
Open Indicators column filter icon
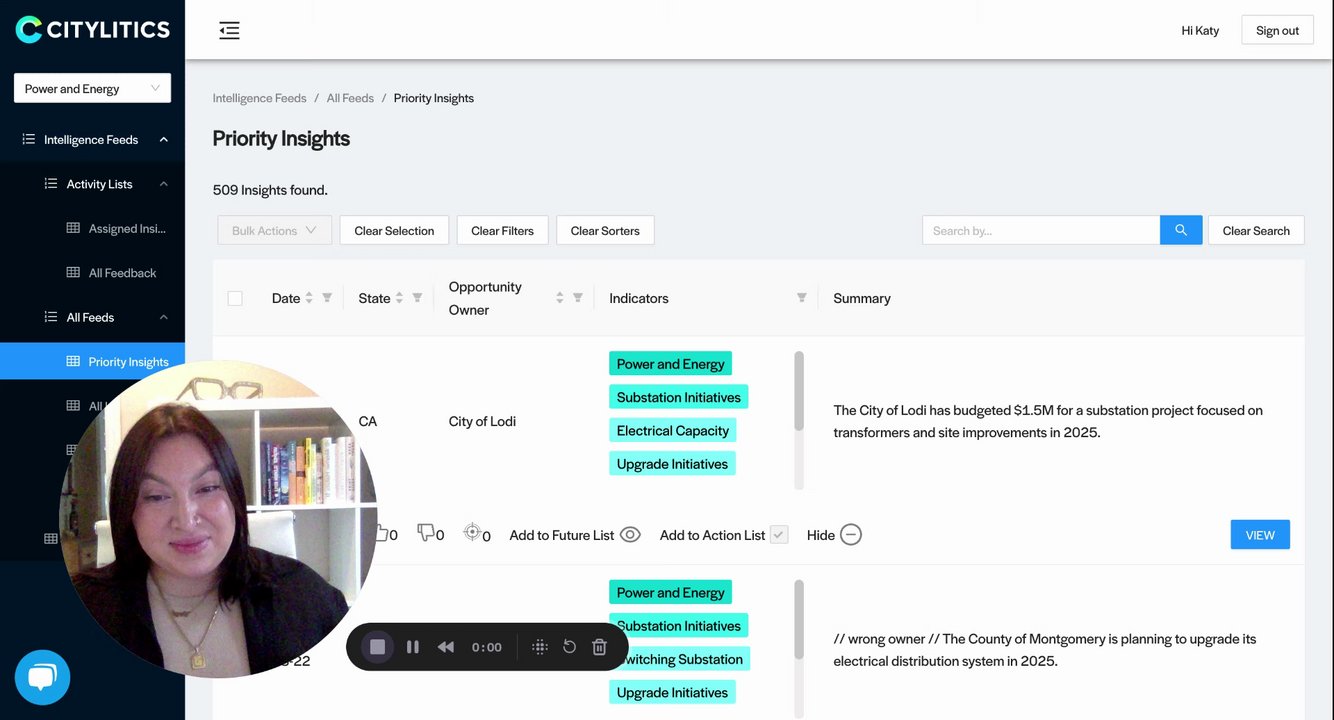[801, 298]
